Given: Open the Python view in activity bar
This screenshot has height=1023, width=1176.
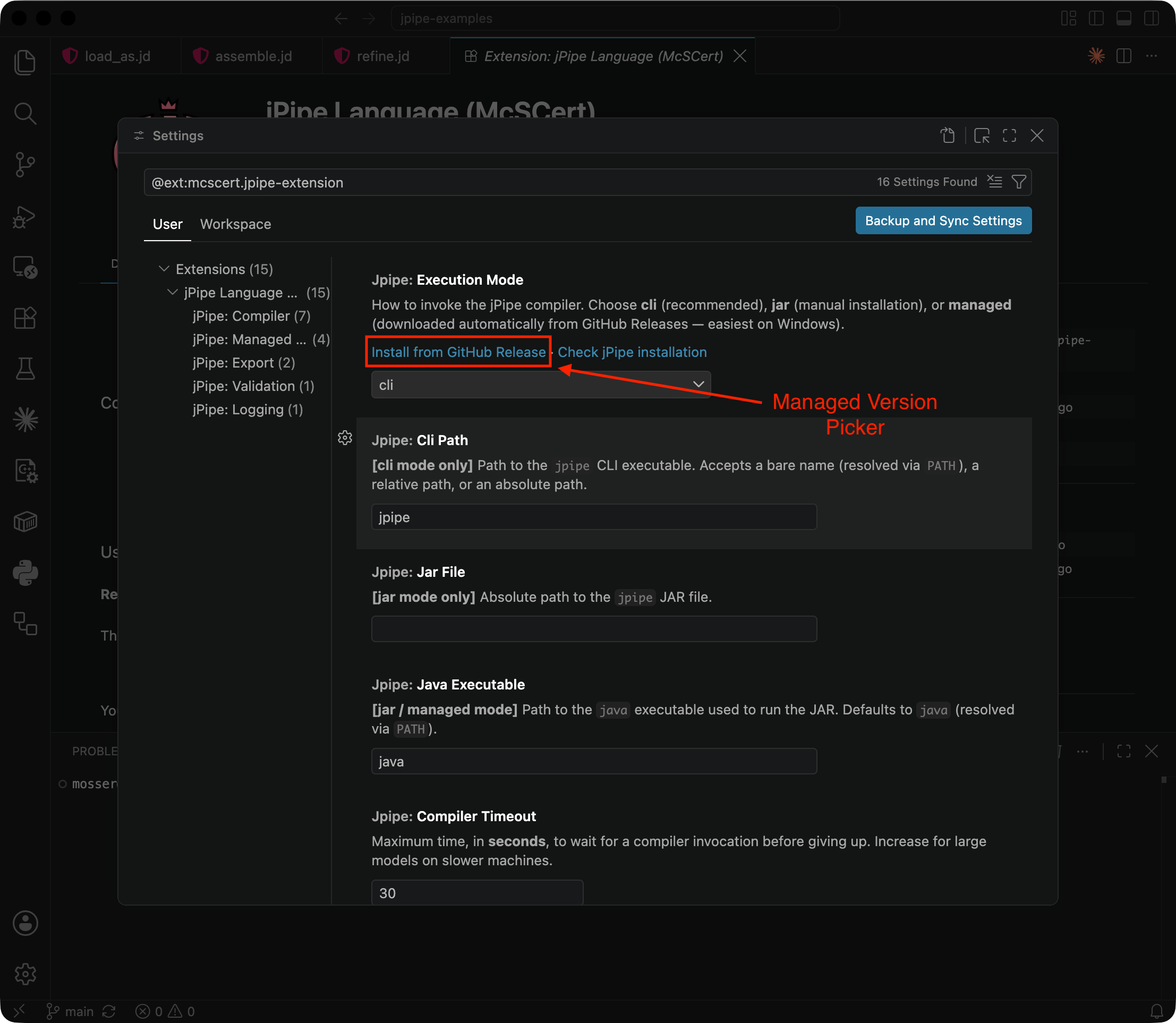Looking at the screenshot, I should point(25,573).
